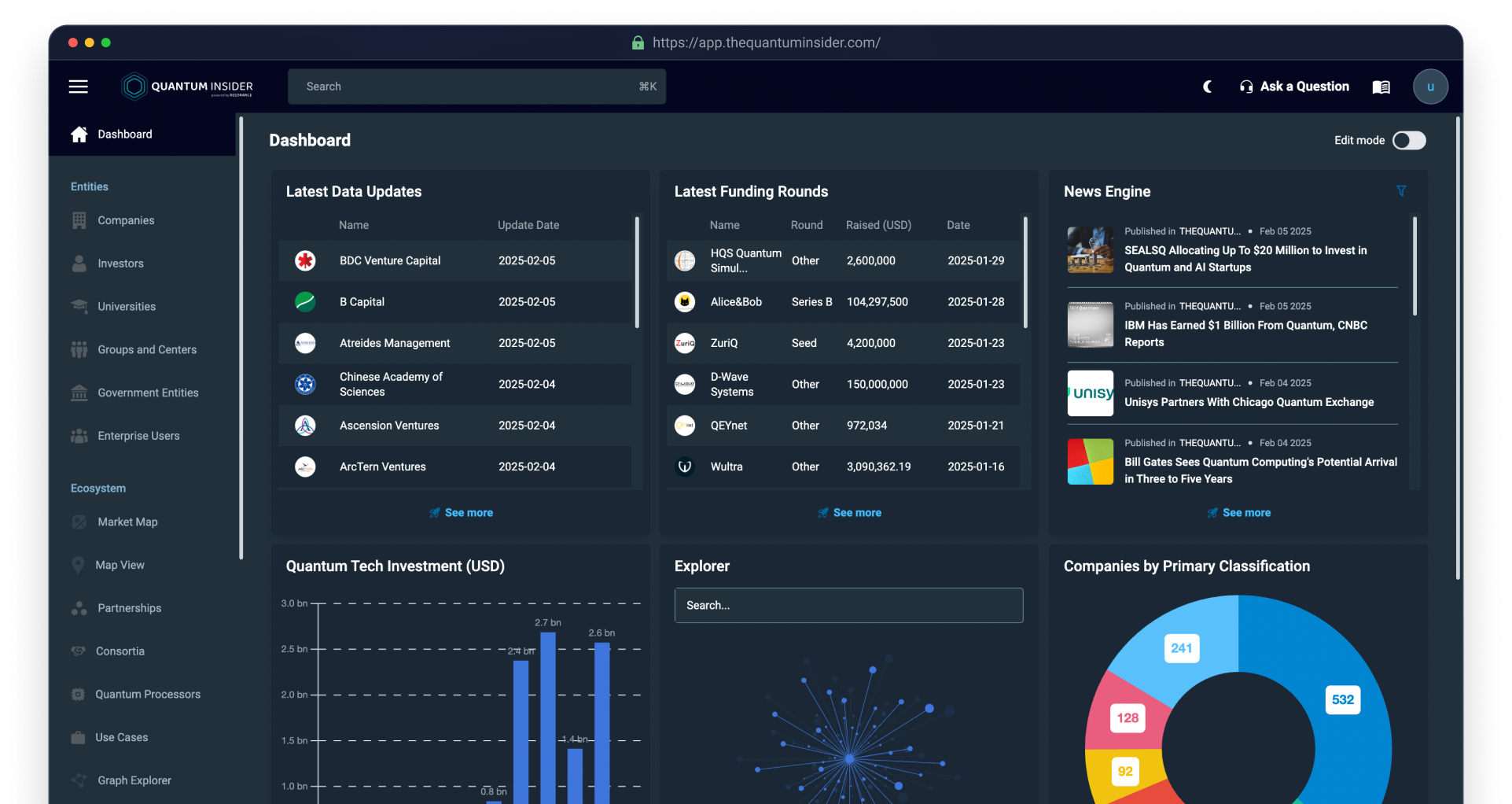Click the Dashboard home icon
This screenshot has height=804, width=1512.
pos(79,135)
